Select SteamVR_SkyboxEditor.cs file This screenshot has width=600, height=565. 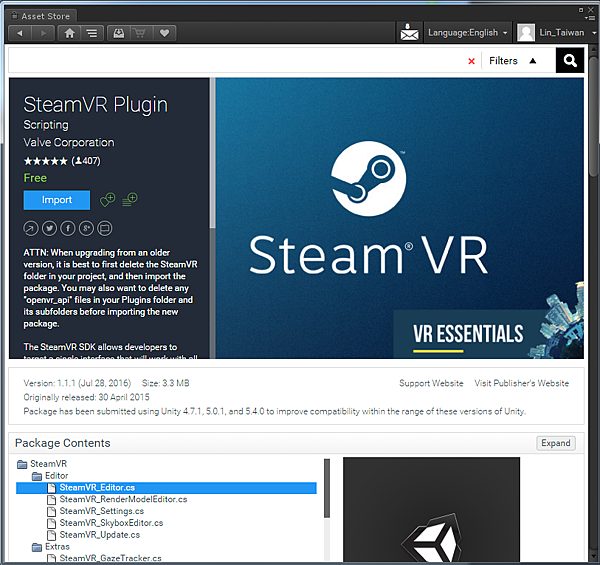[111, 523]
